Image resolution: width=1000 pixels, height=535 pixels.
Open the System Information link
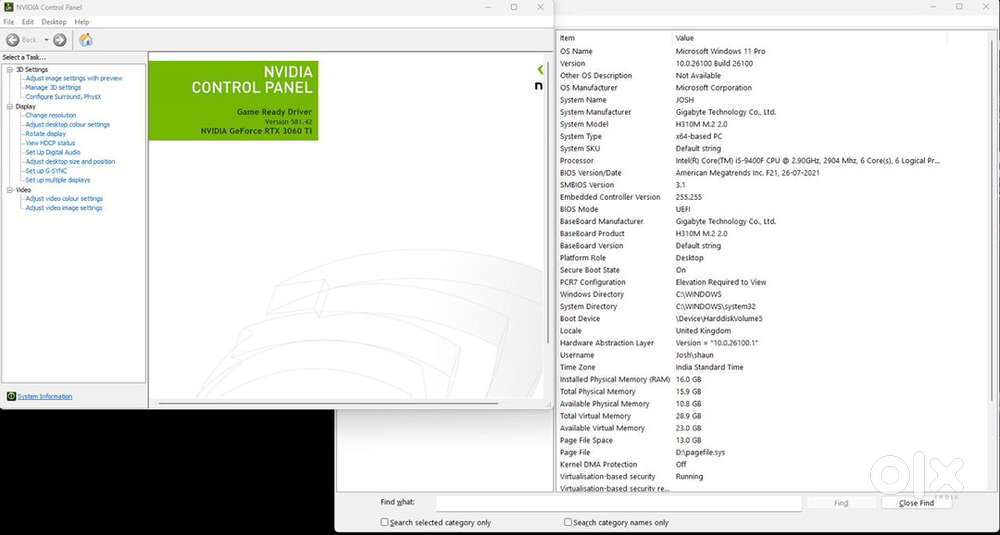tap(45, 396)
